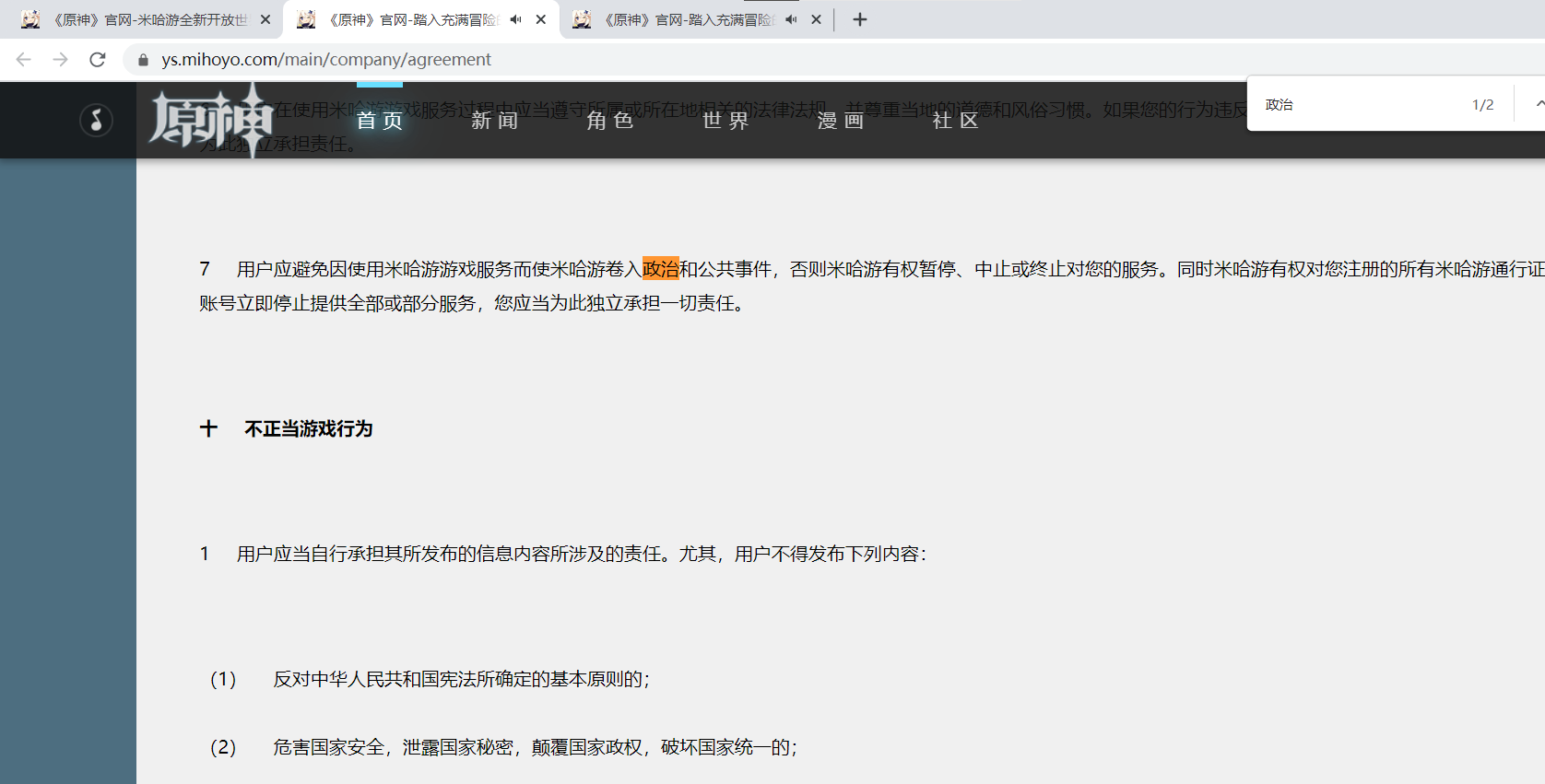Open the 社区 navigation item
The height and width of the screenshot is (784, 1545).
[x=956, y=121]
